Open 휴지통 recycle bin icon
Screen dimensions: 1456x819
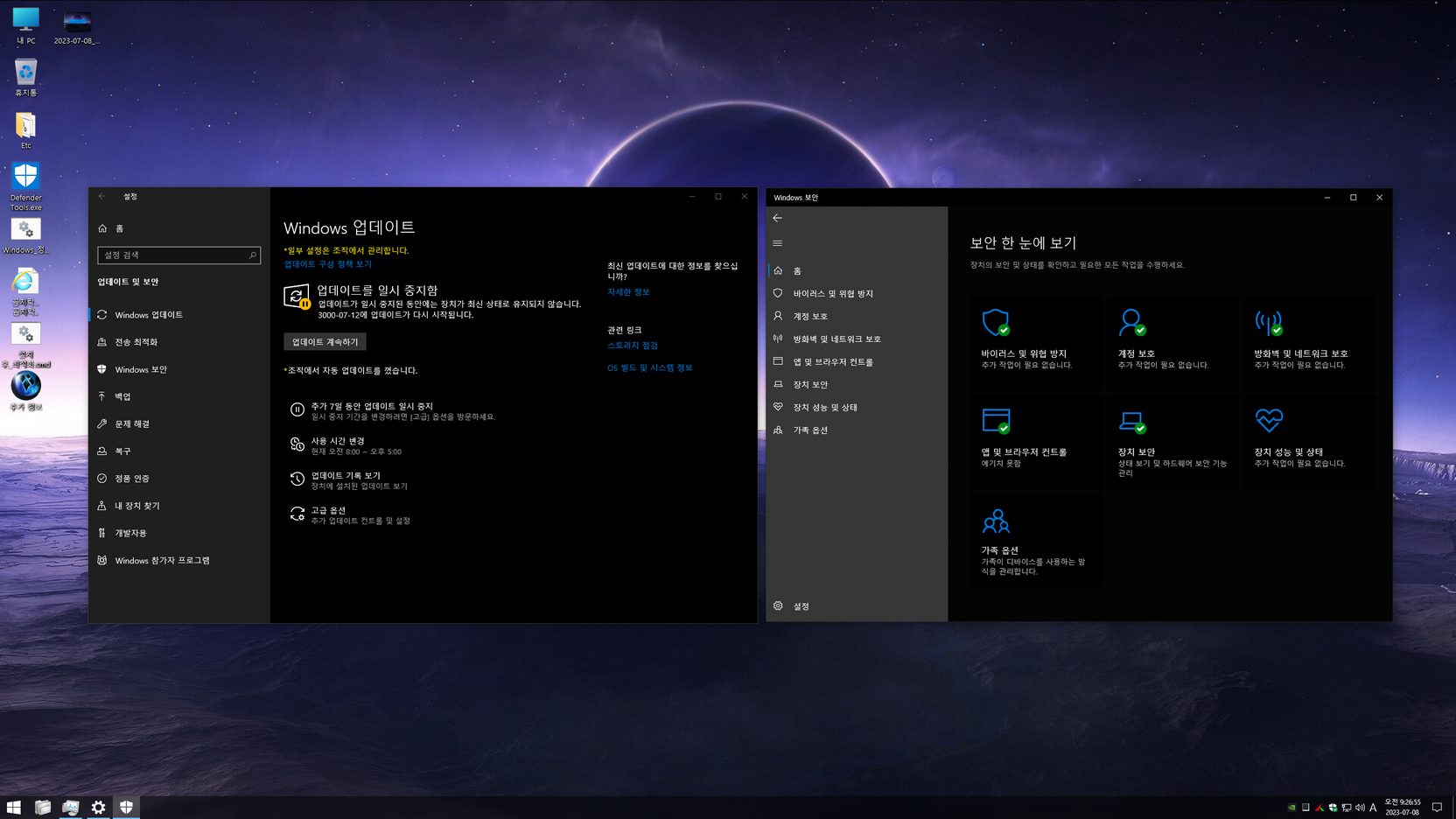(25, 77)
